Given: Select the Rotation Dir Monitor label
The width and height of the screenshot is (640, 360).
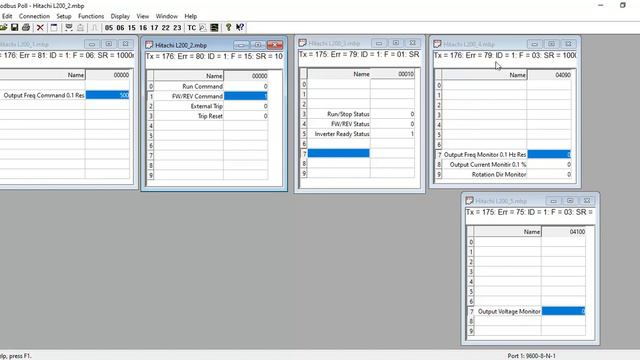Looking at the screenshot, I should (x=499, y=174).
